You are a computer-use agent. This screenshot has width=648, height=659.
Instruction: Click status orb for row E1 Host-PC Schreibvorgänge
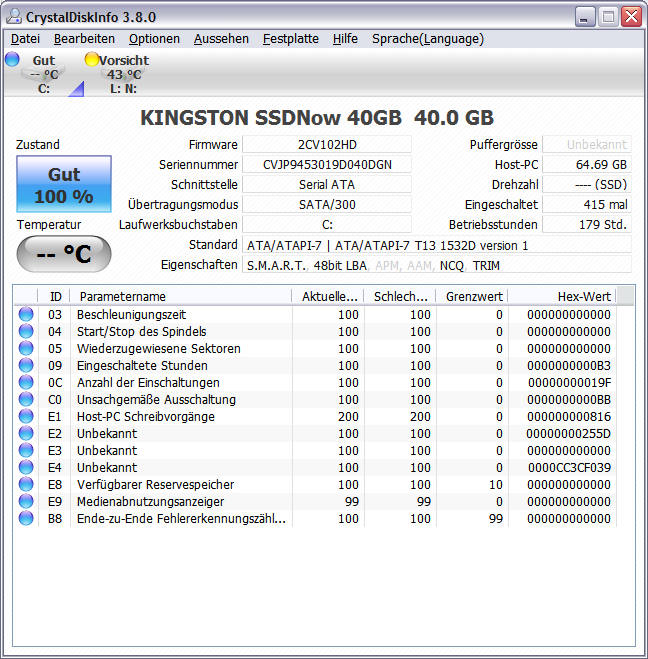coord(26,416)
